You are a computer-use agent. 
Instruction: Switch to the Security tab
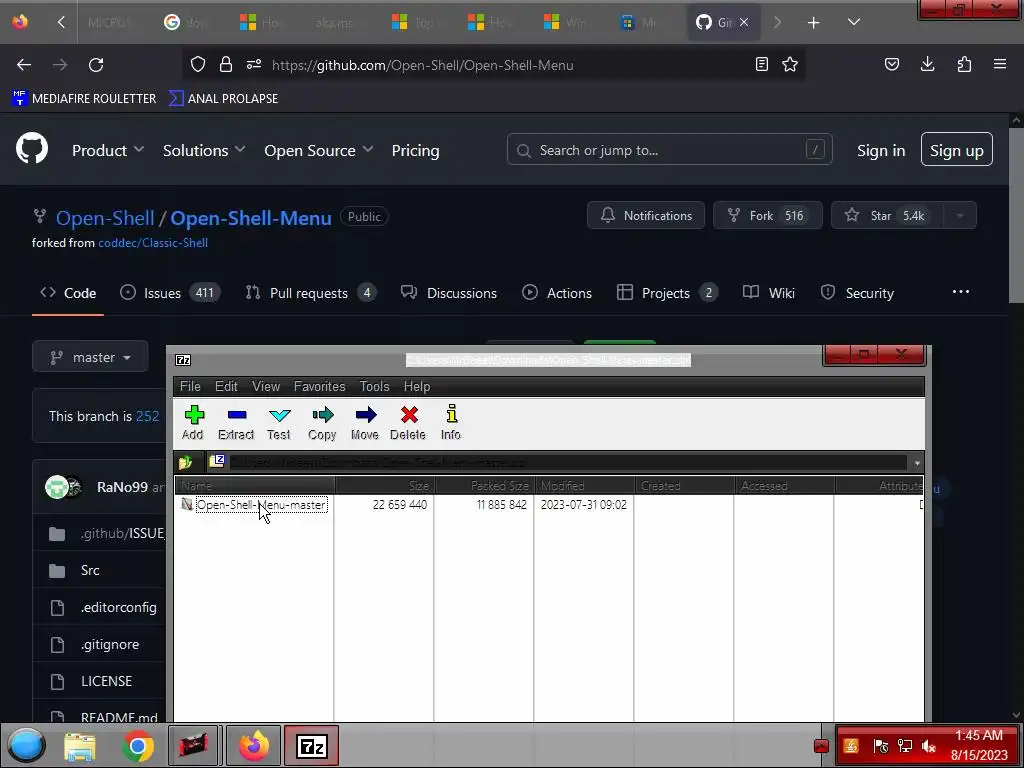point(857,293)
